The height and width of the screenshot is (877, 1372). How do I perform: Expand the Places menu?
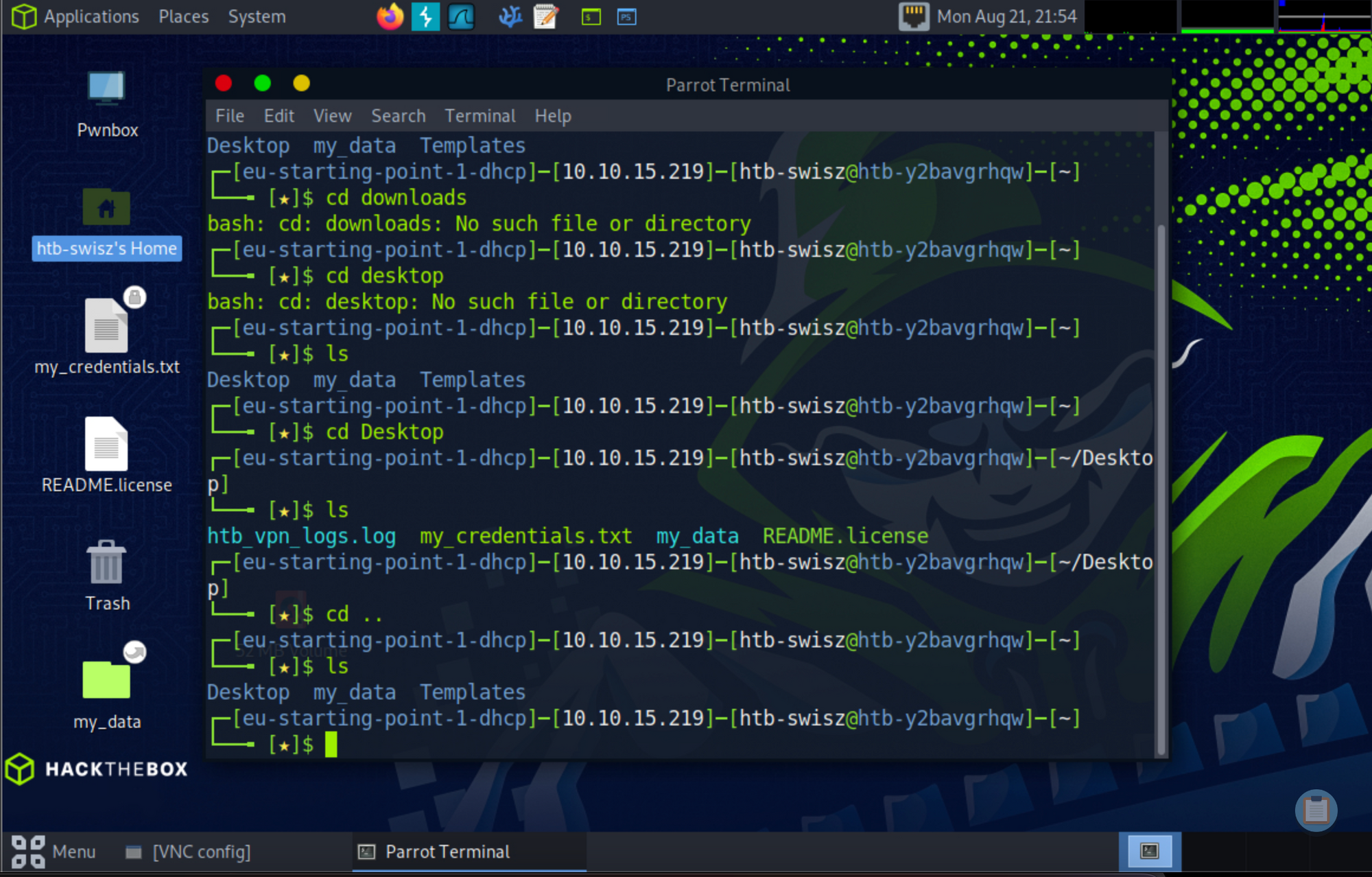click(183, 16)
